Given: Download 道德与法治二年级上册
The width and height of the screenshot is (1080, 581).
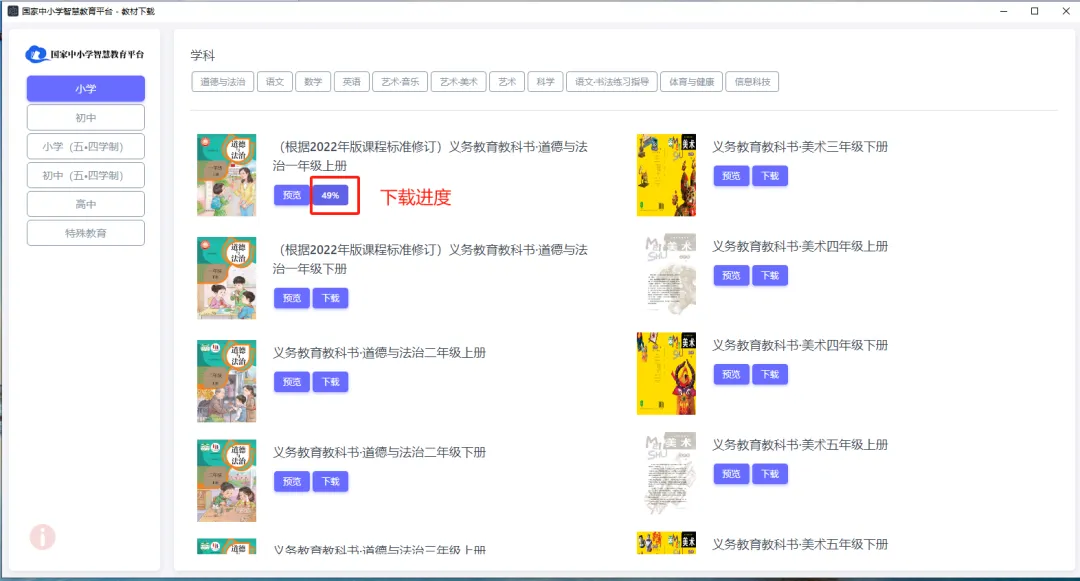Looking at the screenshot, I should [x=331, y=382].
